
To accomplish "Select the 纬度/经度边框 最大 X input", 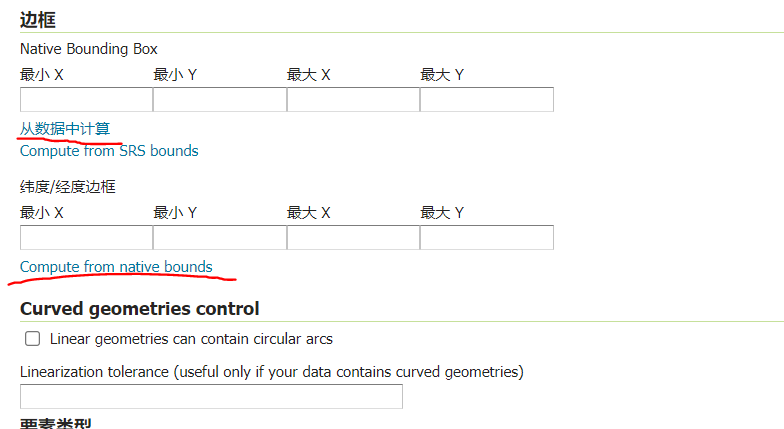I will point(353,238).
